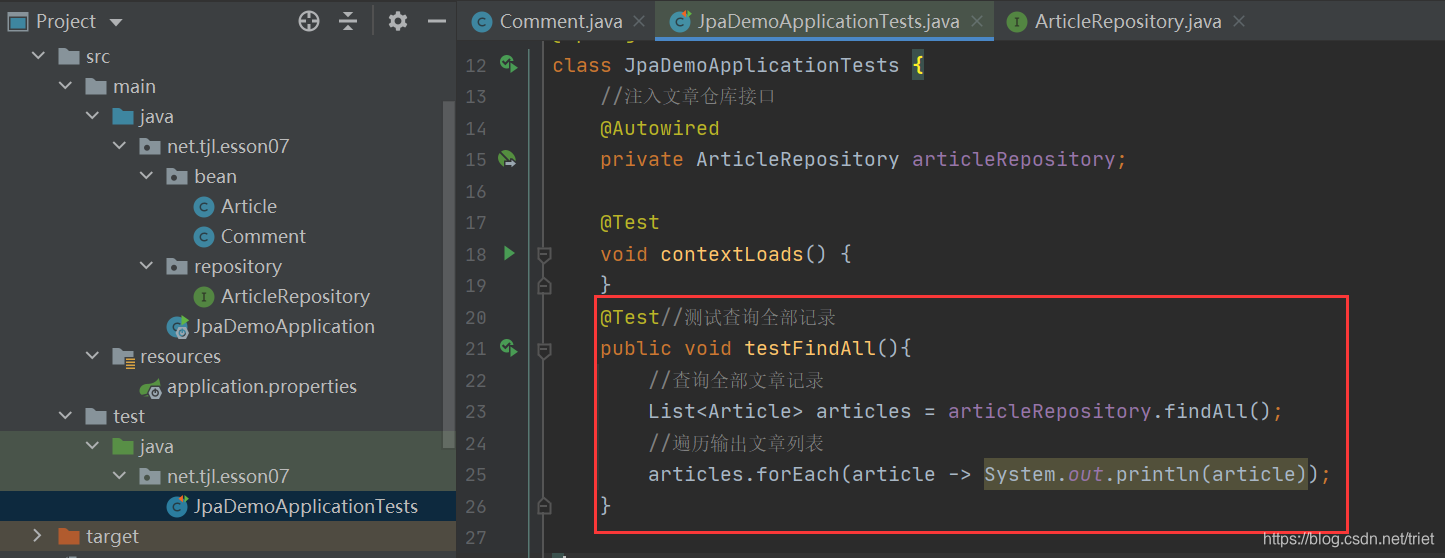Click the Comment class icon in tree
1445x558 pixels.
[x=204, y=237]
